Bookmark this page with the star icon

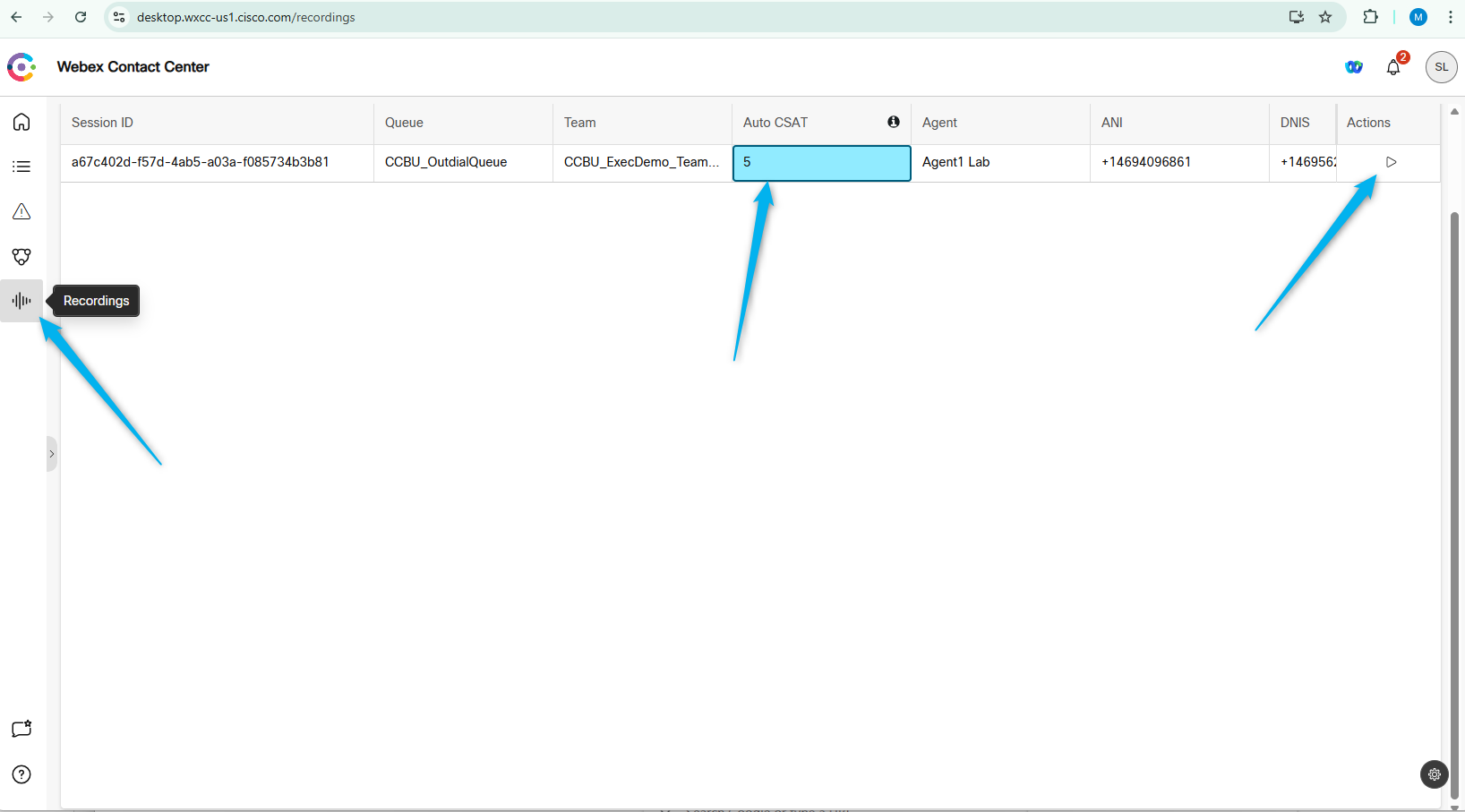click(1325, 17)
